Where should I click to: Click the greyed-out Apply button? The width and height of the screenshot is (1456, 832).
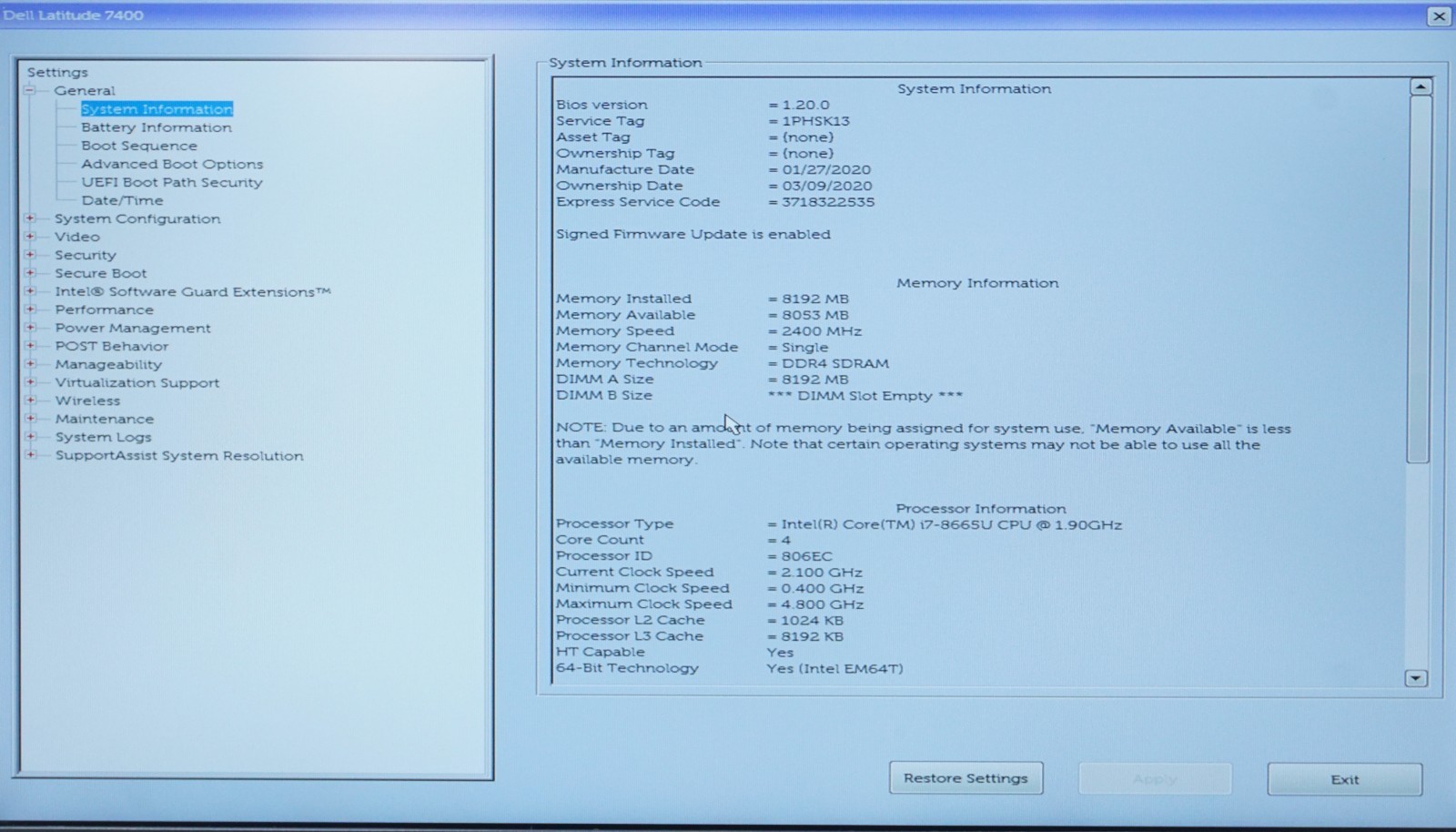tap(1155, 779)
